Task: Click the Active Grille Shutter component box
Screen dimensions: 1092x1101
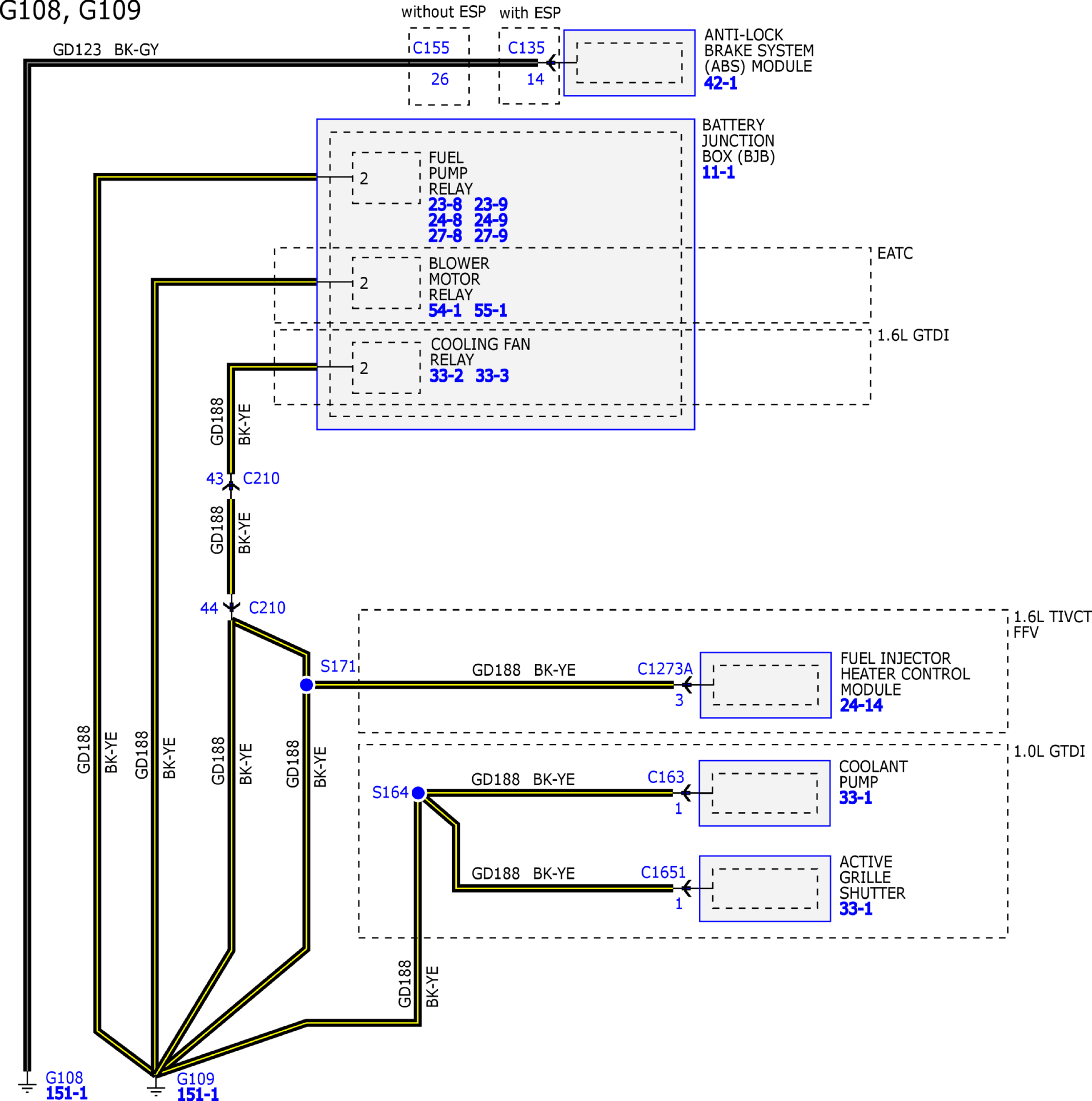Action: (764, 888)
